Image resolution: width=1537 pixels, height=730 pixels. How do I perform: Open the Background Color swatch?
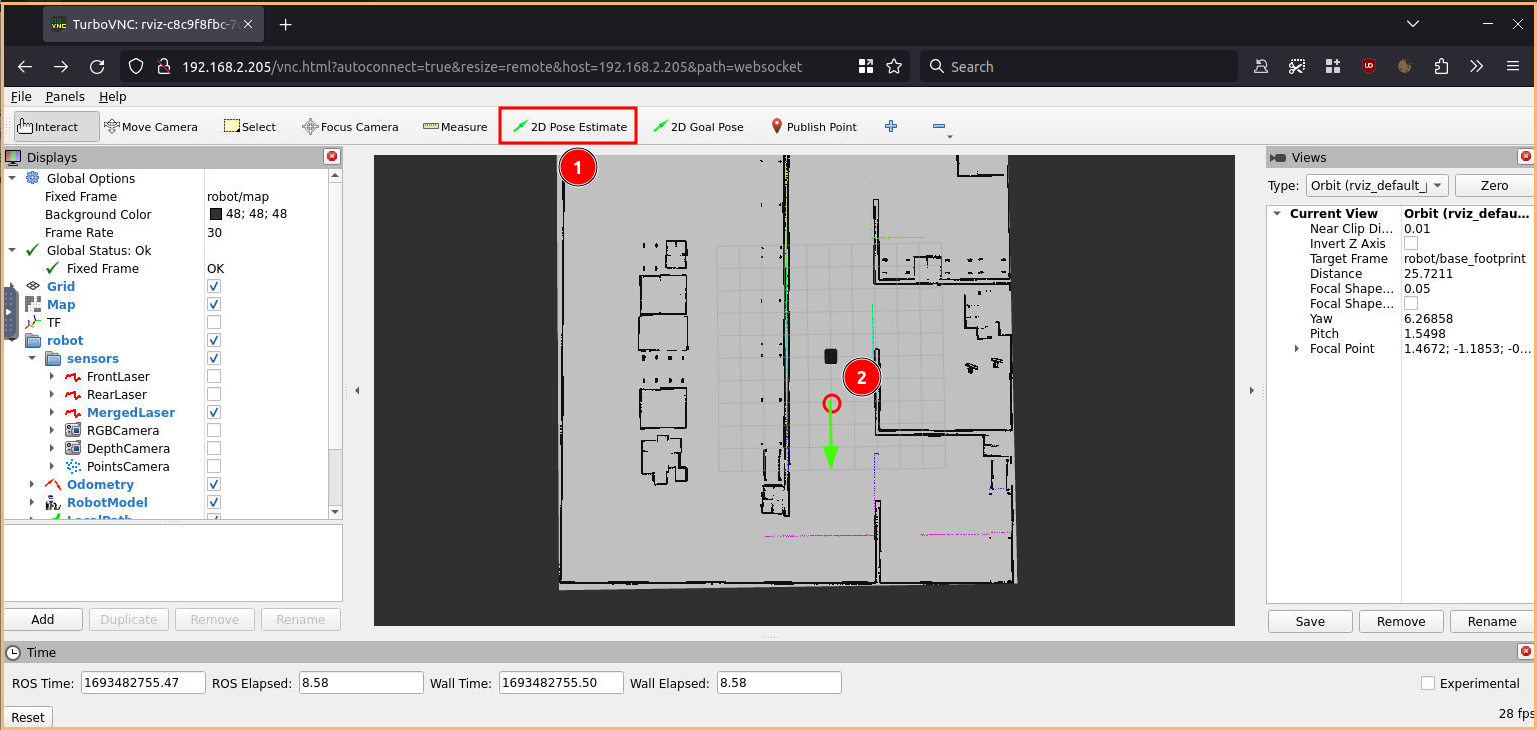point(216,214)
